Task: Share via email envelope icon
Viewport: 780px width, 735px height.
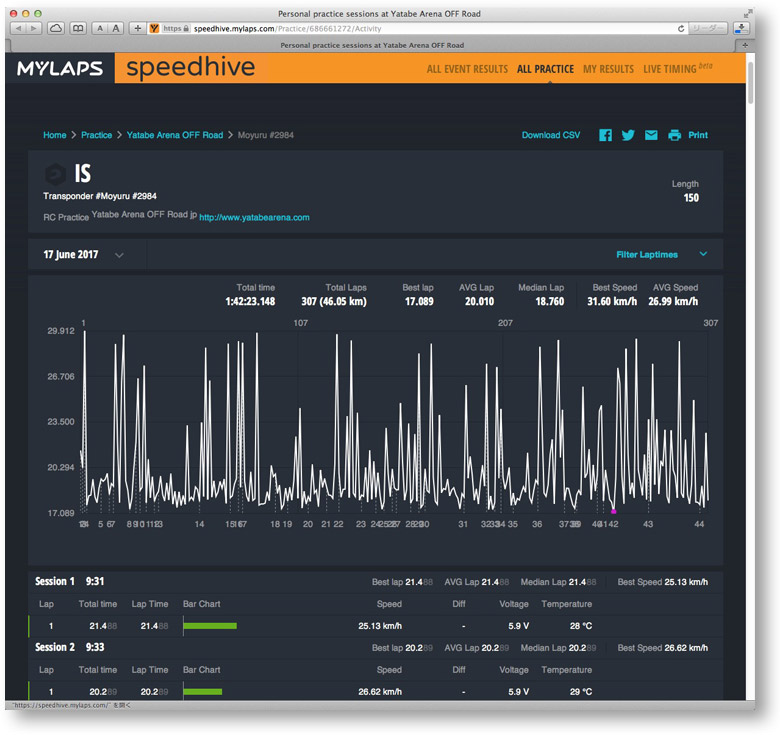Action: tap(651, 135)
